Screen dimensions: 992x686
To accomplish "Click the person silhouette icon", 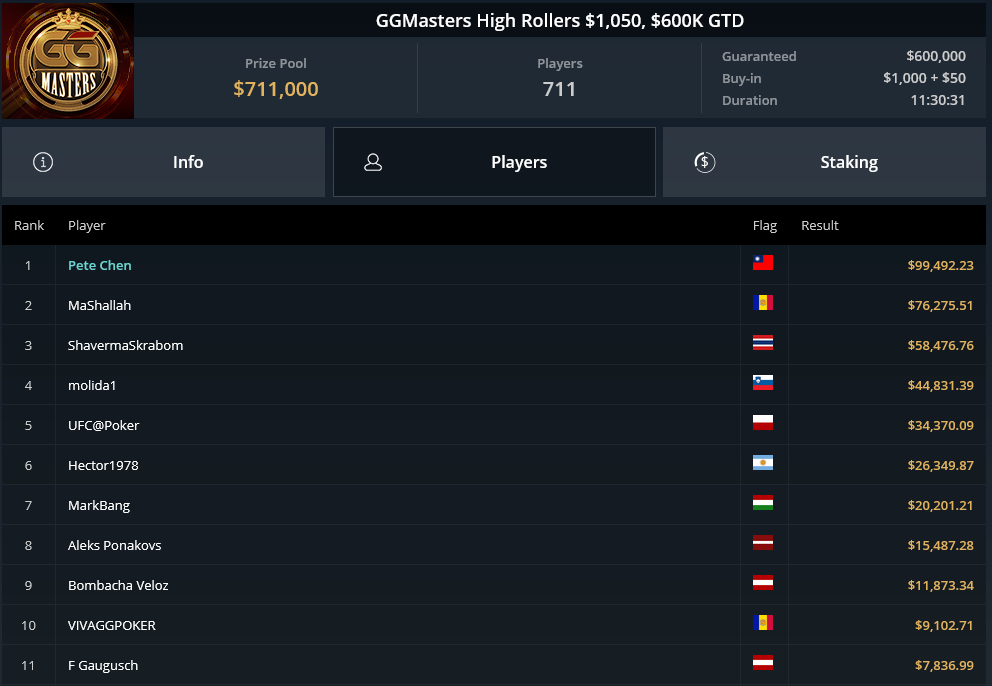I will (373, 162).
